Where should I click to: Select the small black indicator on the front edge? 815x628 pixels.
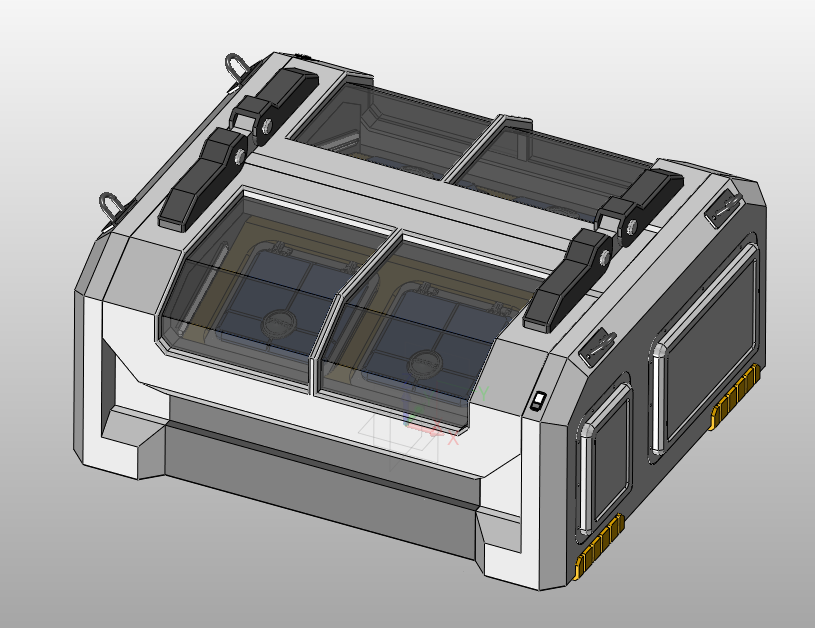(537, 400)
